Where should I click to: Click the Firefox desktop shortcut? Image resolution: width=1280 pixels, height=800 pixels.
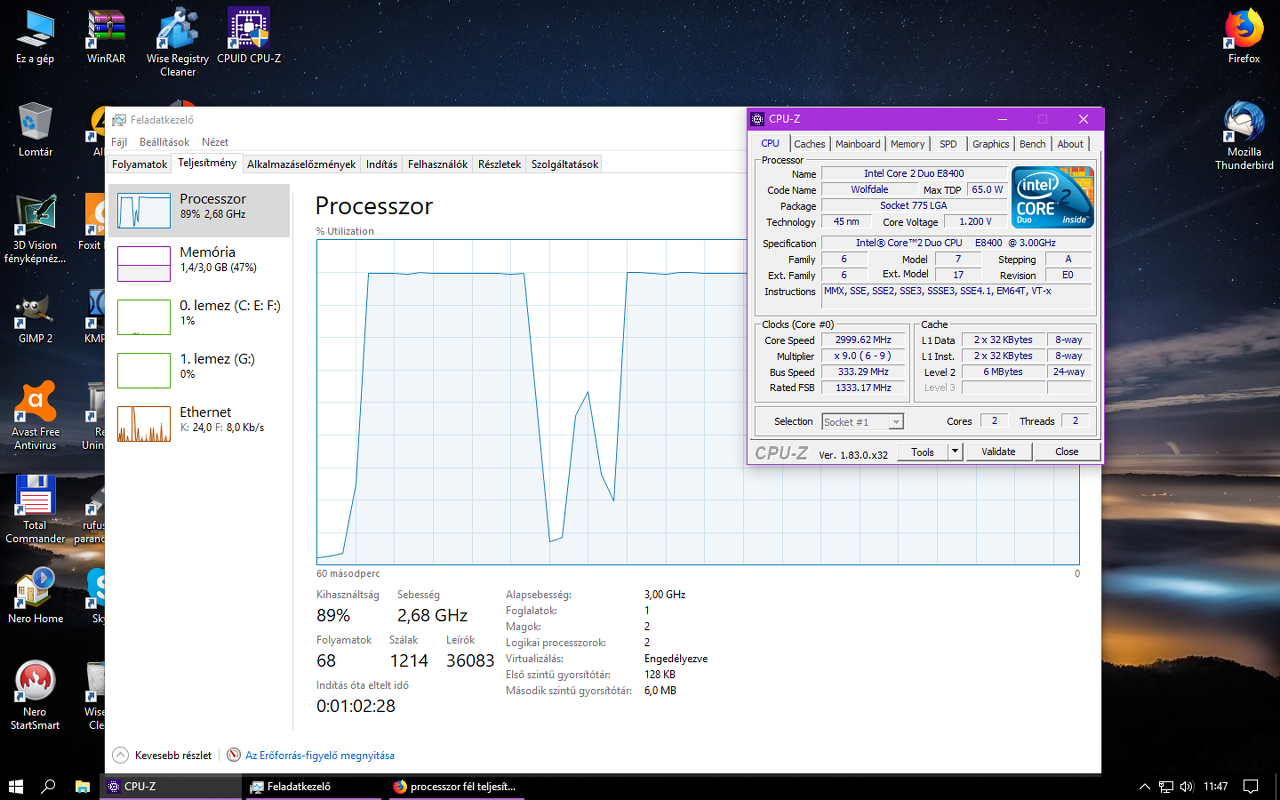[x=1244, y=37]
